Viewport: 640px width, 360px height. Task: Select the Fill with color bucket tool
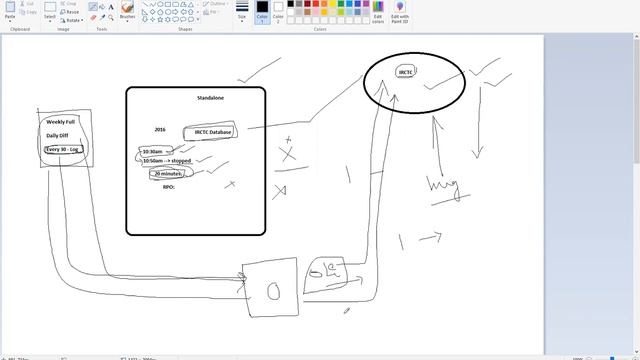[x=102, y=7]
